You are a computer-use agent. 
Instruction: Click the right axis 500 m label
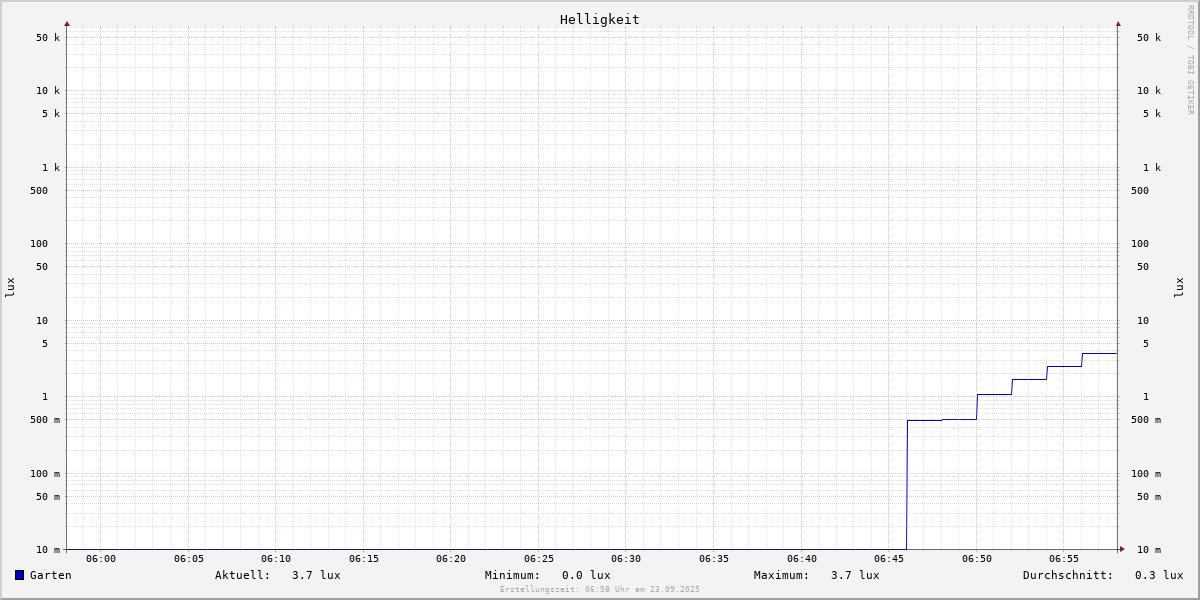(x=1146, y=420)
